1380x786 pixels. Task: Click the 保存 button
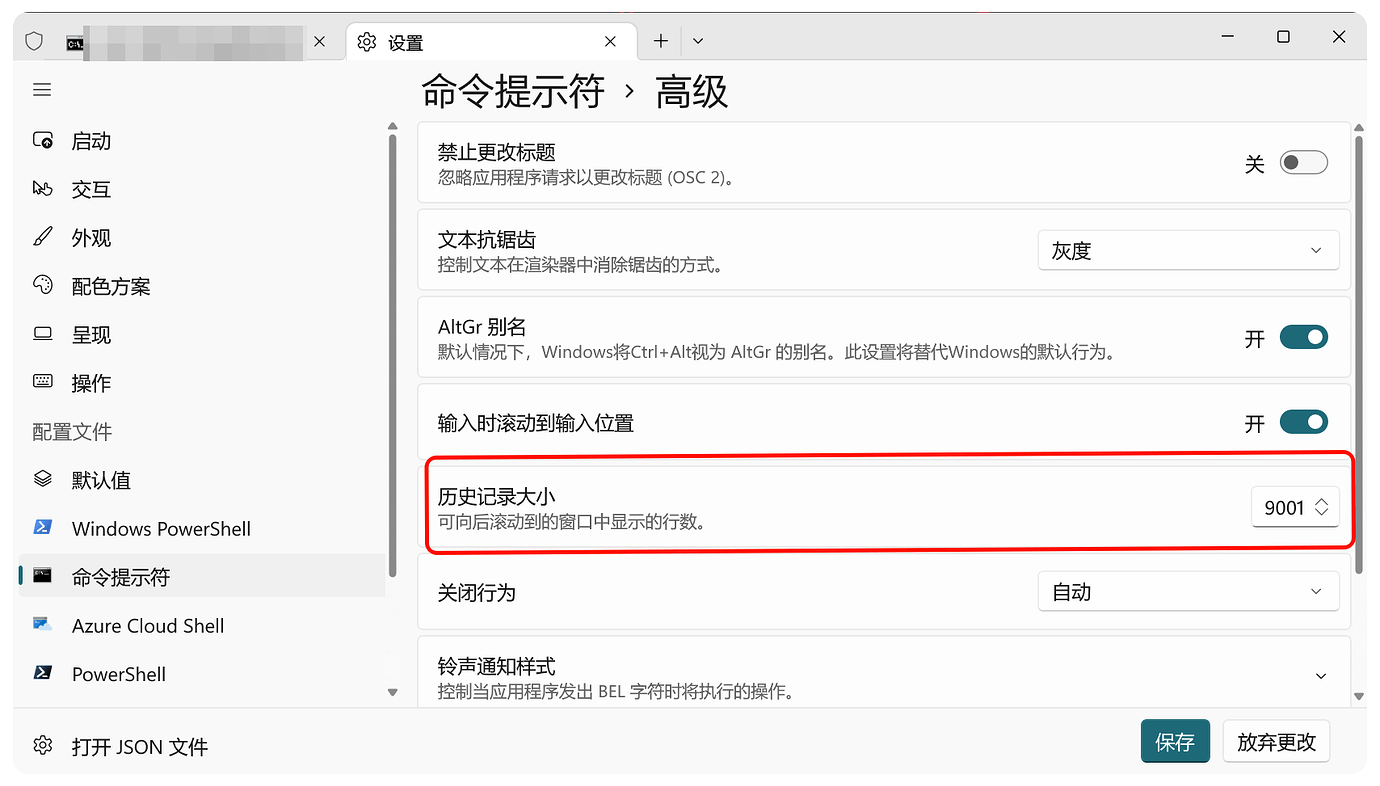tap(1175, 742)
